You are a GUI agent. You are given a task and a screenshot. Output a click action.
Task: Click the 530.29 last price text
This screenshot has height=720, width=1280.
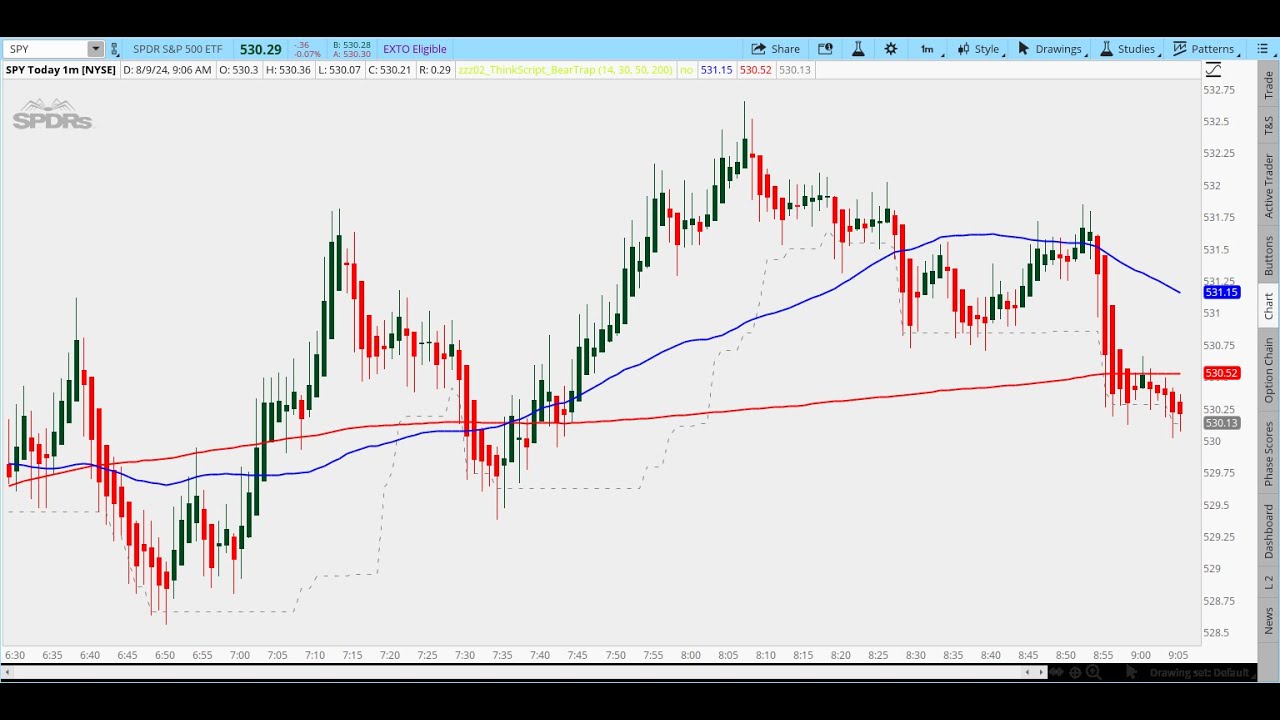[x=260, y=49]
